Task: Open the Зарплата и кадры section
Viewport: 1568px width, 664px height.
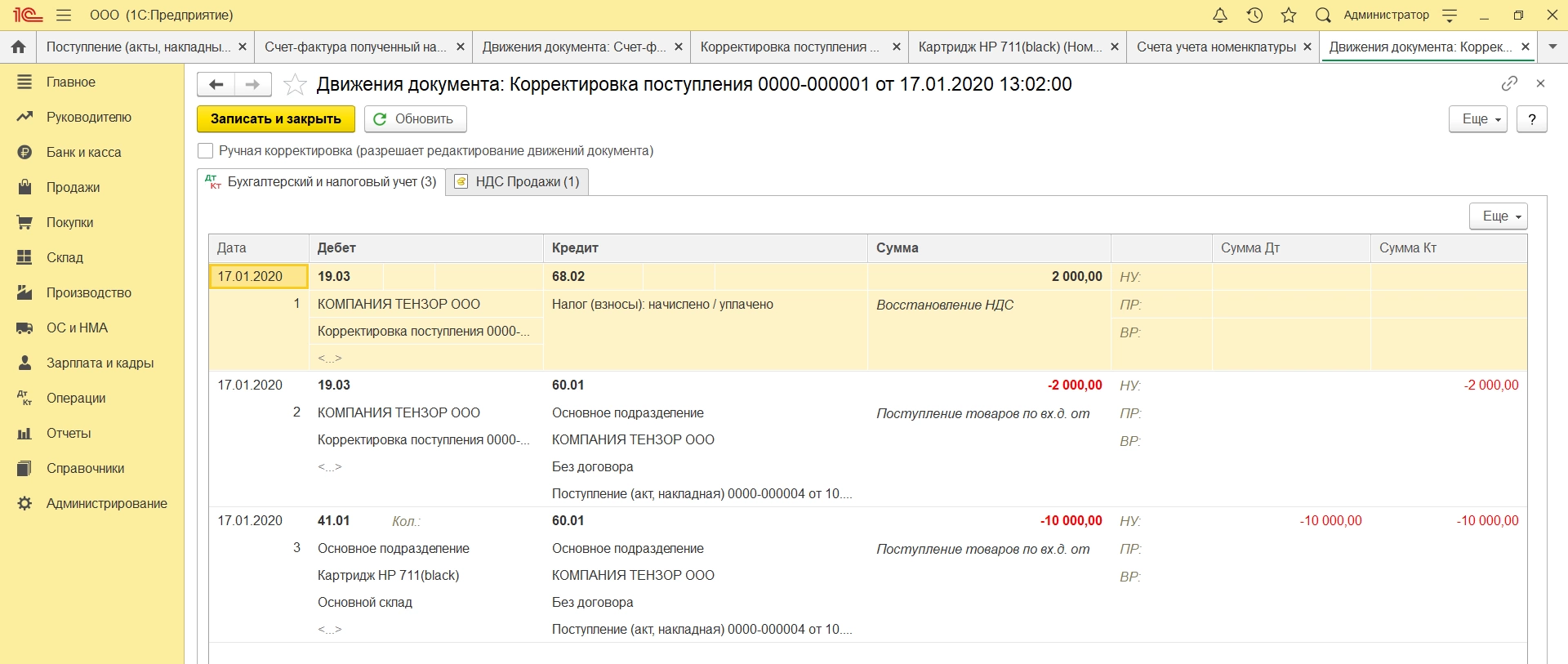Action: click(x=100, y=363)
